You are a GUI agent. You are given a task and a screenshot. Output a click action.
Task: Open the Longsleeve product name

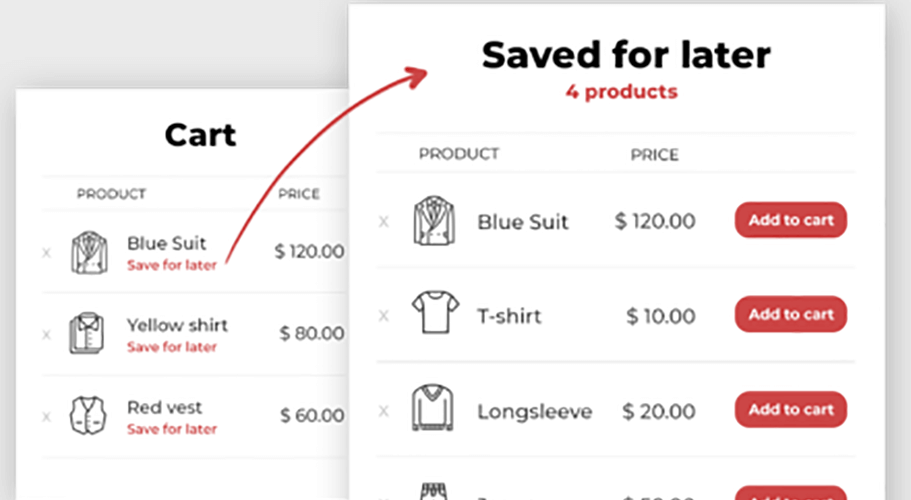tap(534, 411)
